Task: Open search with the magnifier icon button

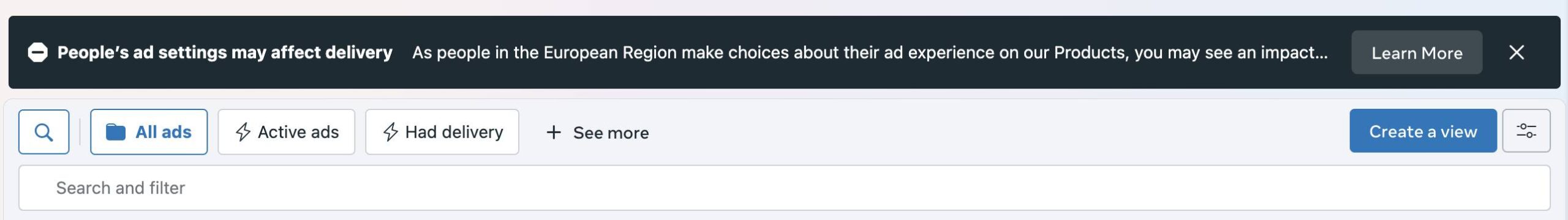Action: pos(43,132)
